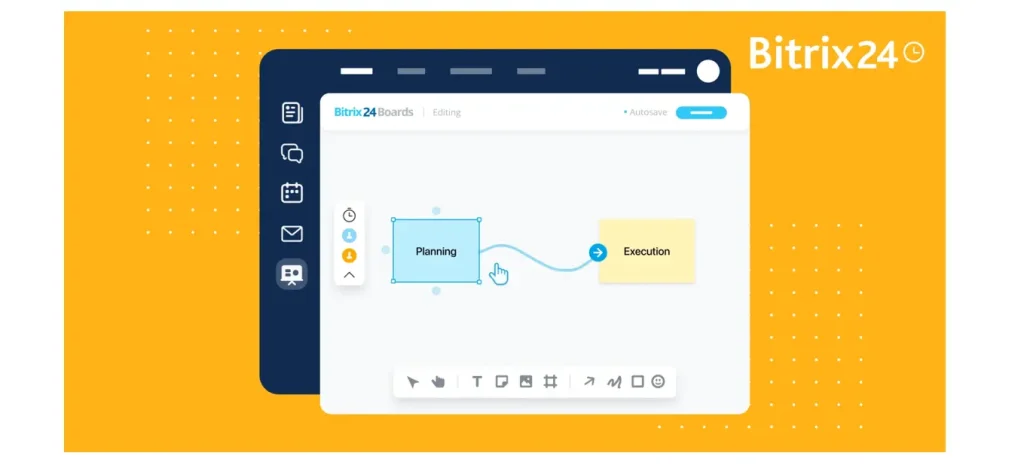Select the frame tool icon

click(x=550, y=381)
